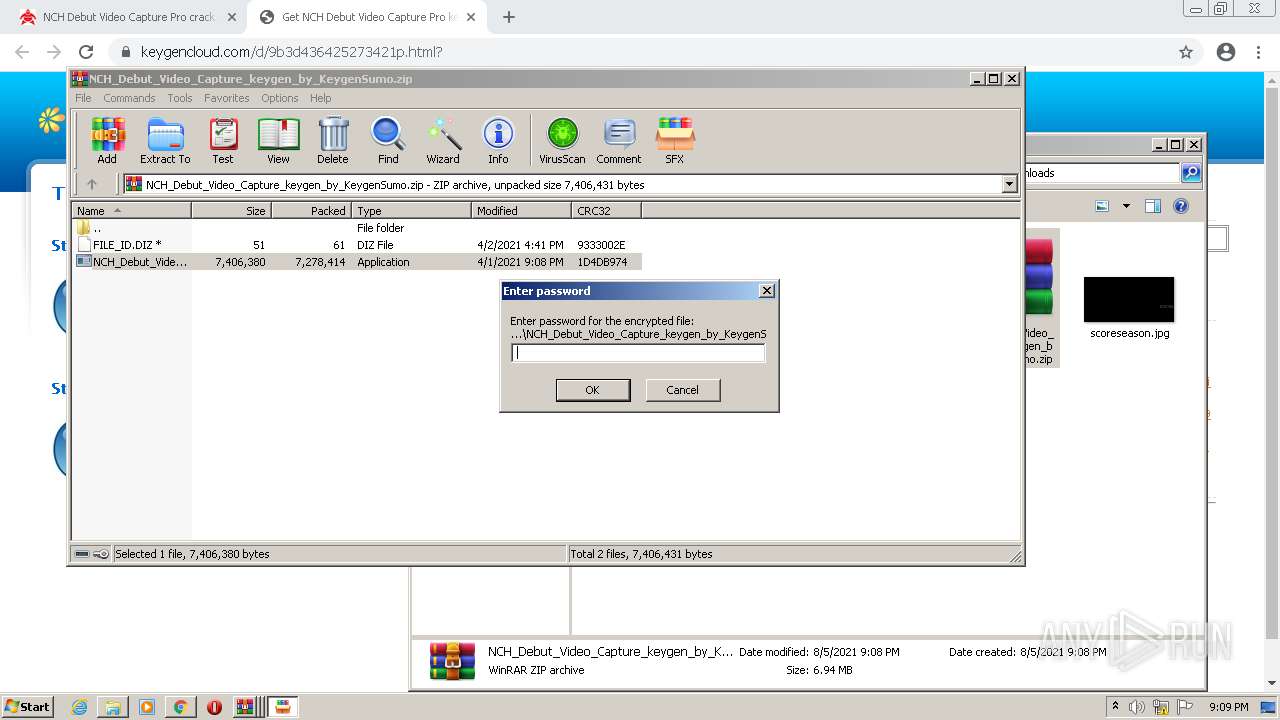Image resolution: width=1280 pixels, height=720 pixels.
Task: Click the SFX toolbar icon
Action: coord(675,140)
